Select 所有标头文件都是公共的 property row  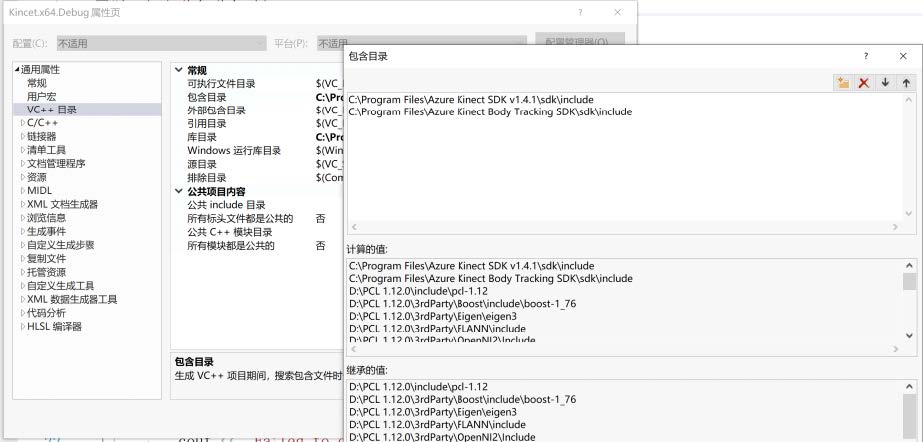point(259,218)
